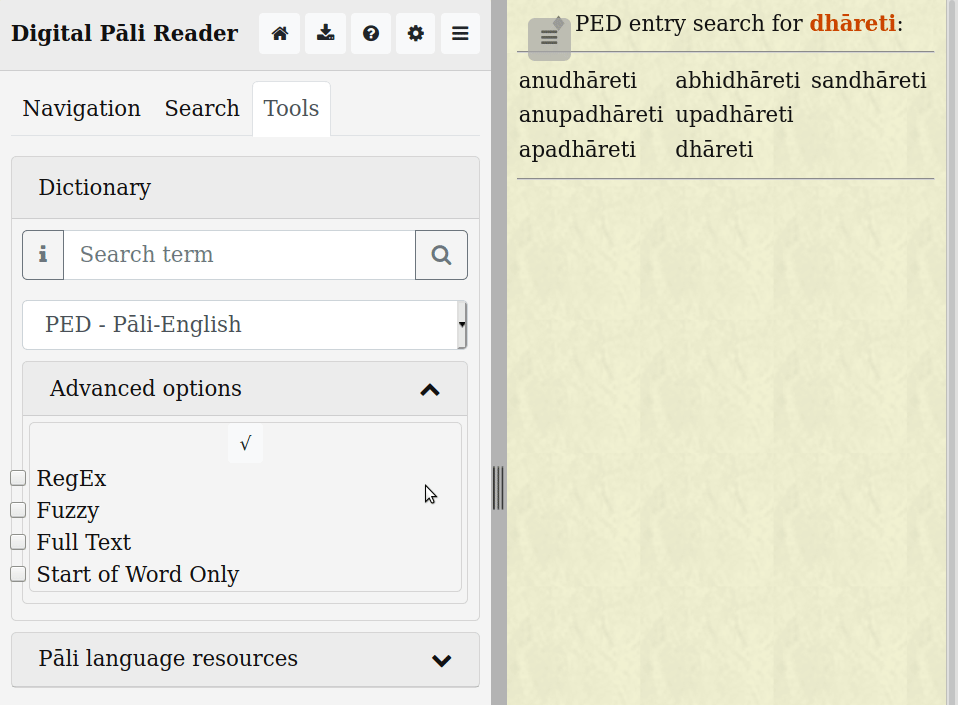Enable the RegEx checkbox

click(17, 477)
